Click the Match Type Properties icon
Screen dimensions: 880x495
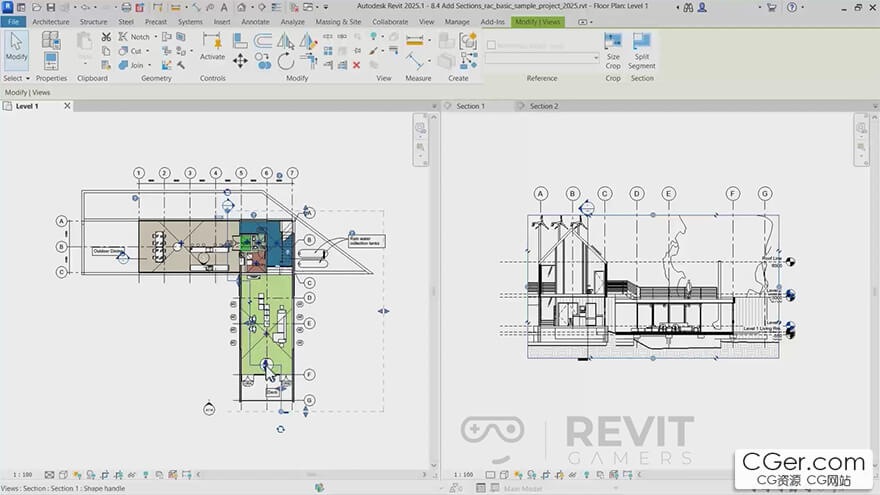coord(106,65)
